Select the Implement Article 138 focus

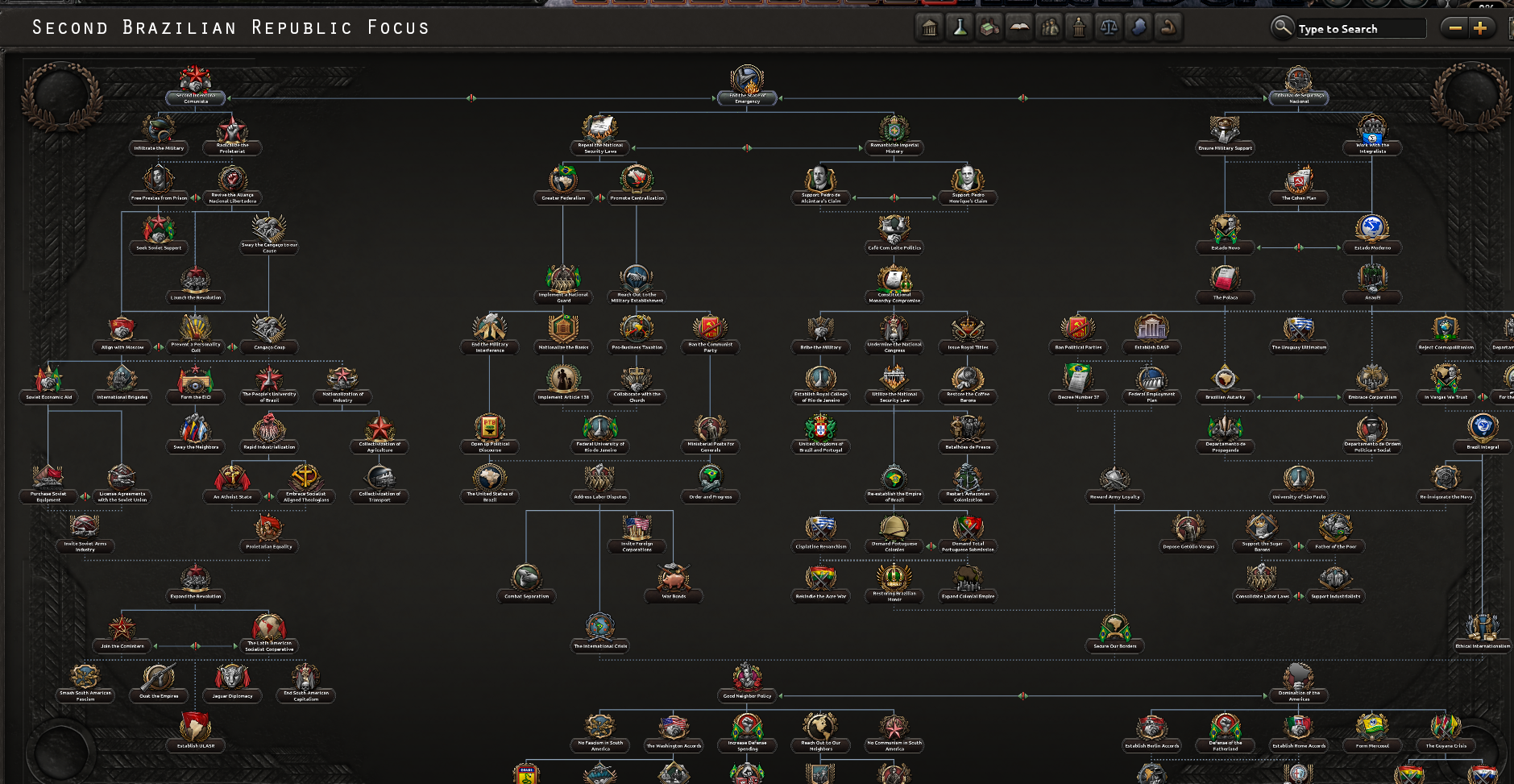point(563,384)
